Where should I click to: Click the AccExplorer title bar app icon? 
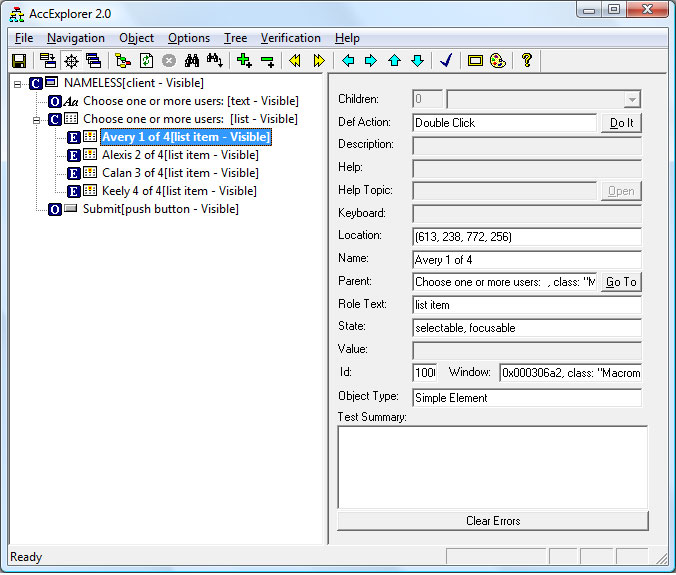(x=17, y=14)
